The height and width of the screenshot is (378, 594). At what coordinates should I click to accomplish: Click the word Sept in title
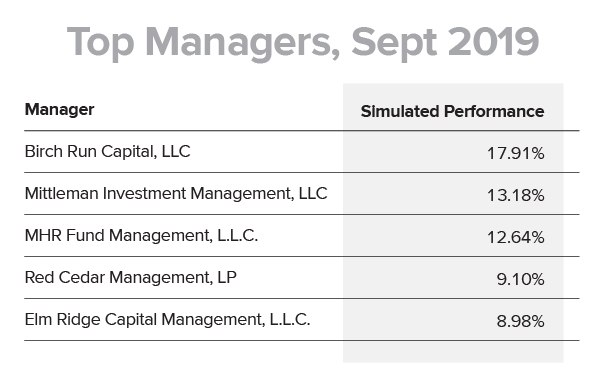click(394, 44)
